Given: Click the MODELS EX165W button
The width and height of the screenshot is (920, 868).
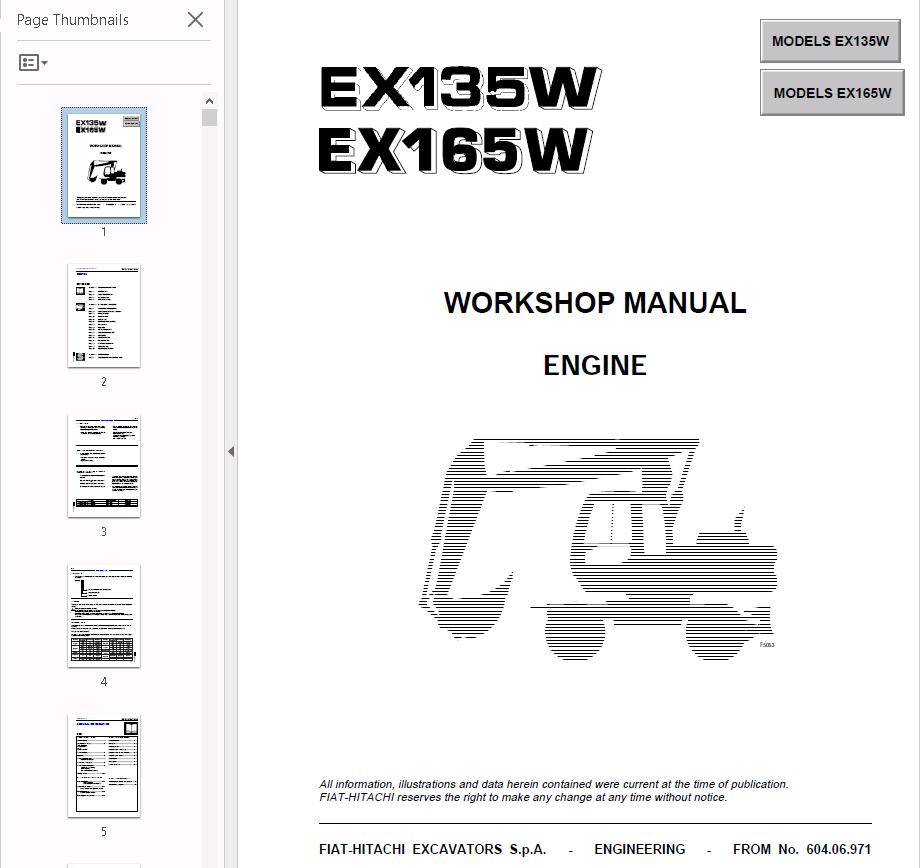Looking at the screenshot, I should (832, 93).
